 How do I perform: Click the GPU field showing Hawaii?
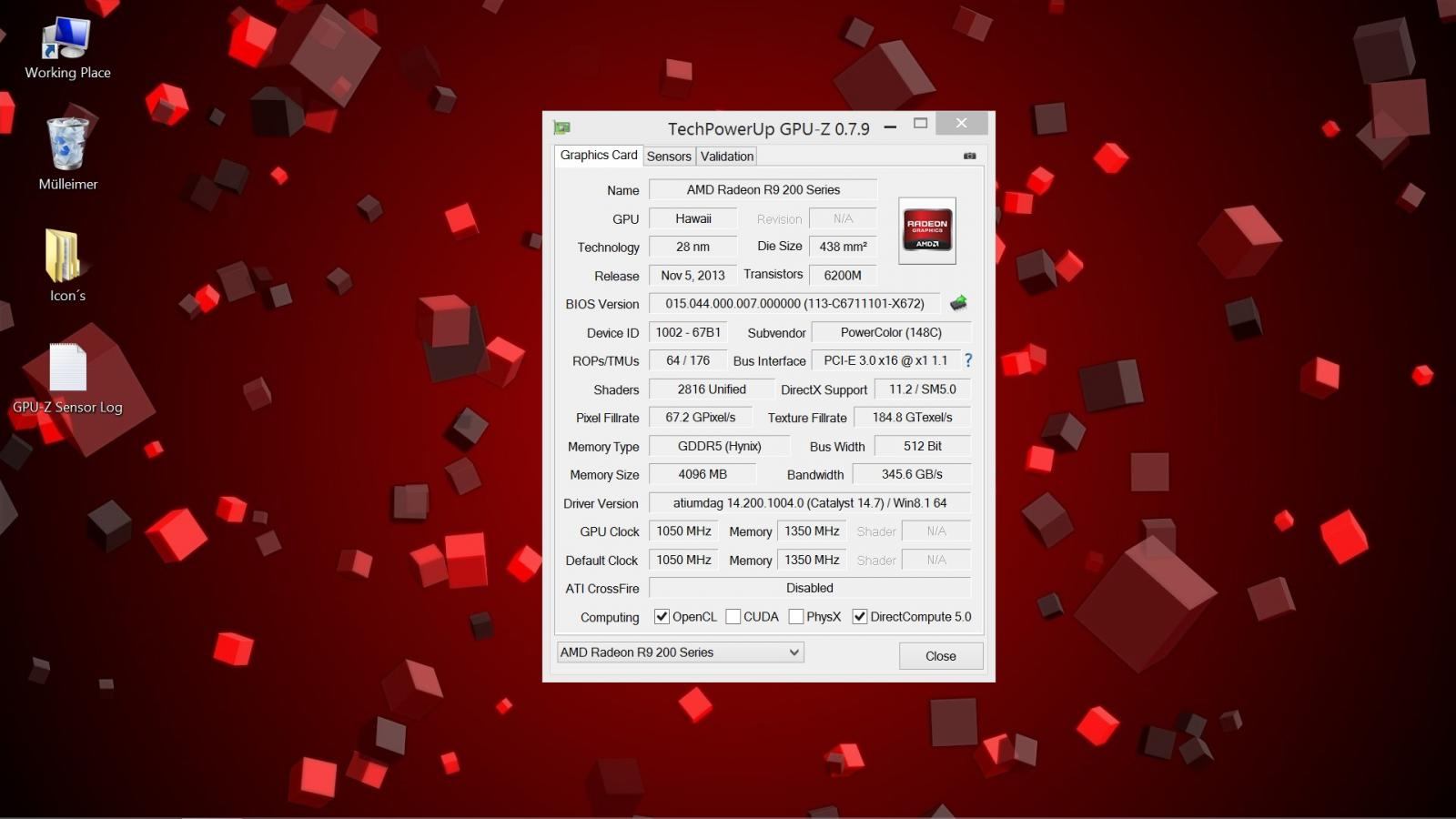pyautogui.click(x=693, y=219)
